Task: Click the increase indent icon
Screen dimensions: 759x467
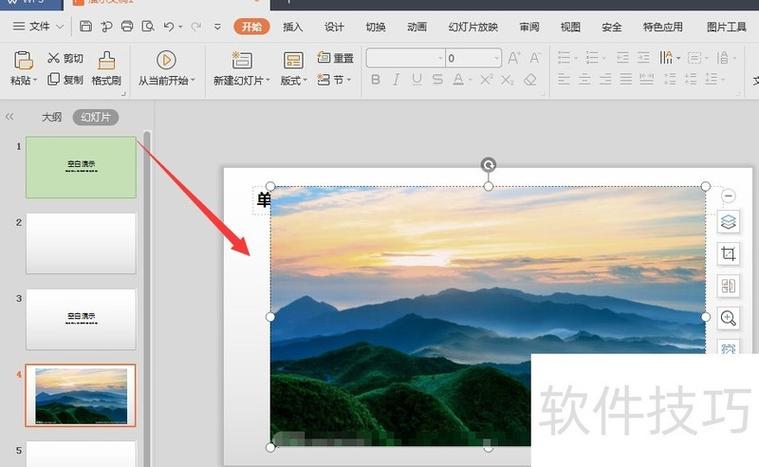Action: pyautogui.click(x=643, y=58)
